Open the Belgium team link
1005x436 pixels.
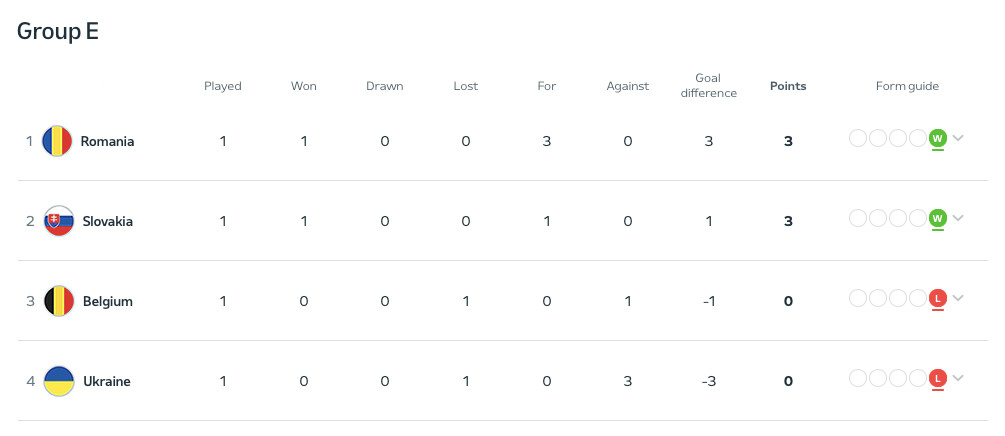(x=107, y=301)
